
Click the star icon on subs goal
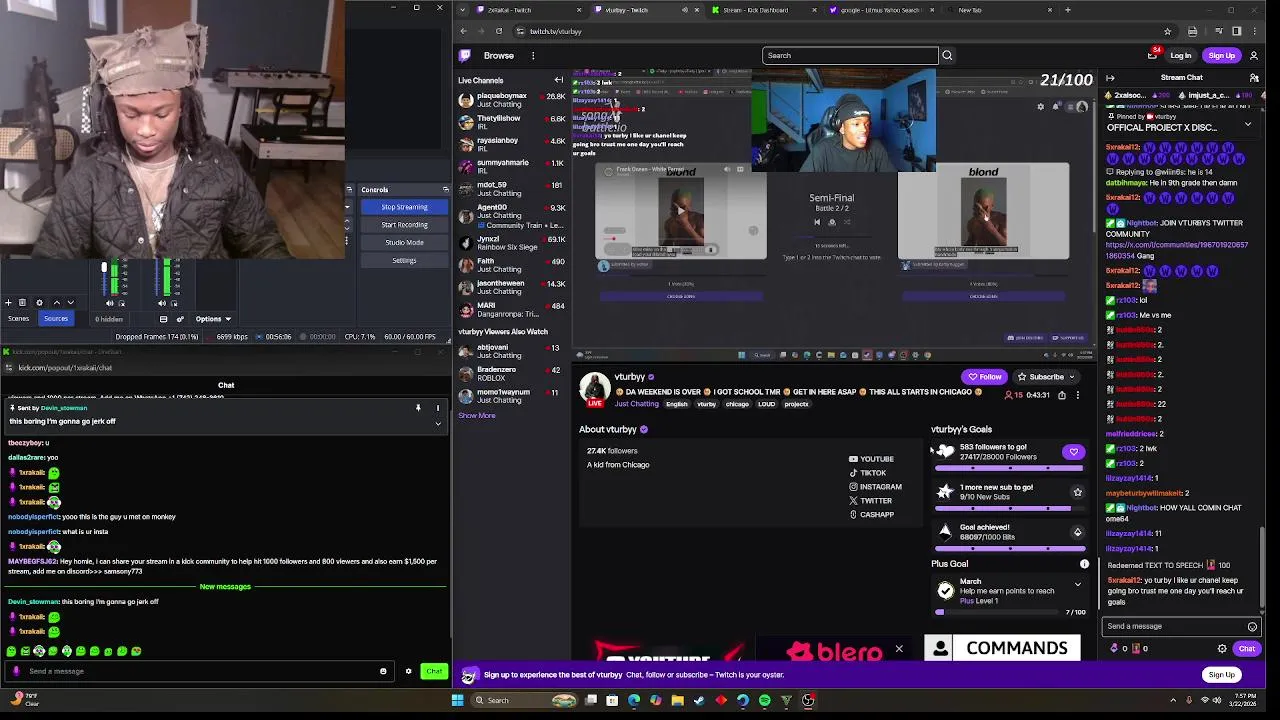[x=1077, y=492]
